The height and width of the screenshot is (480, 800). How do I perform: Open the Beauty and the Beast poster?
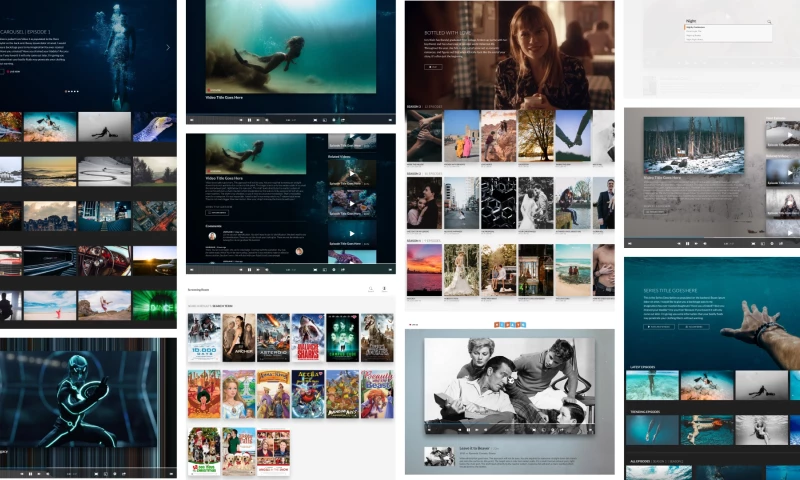click(377, 394)
